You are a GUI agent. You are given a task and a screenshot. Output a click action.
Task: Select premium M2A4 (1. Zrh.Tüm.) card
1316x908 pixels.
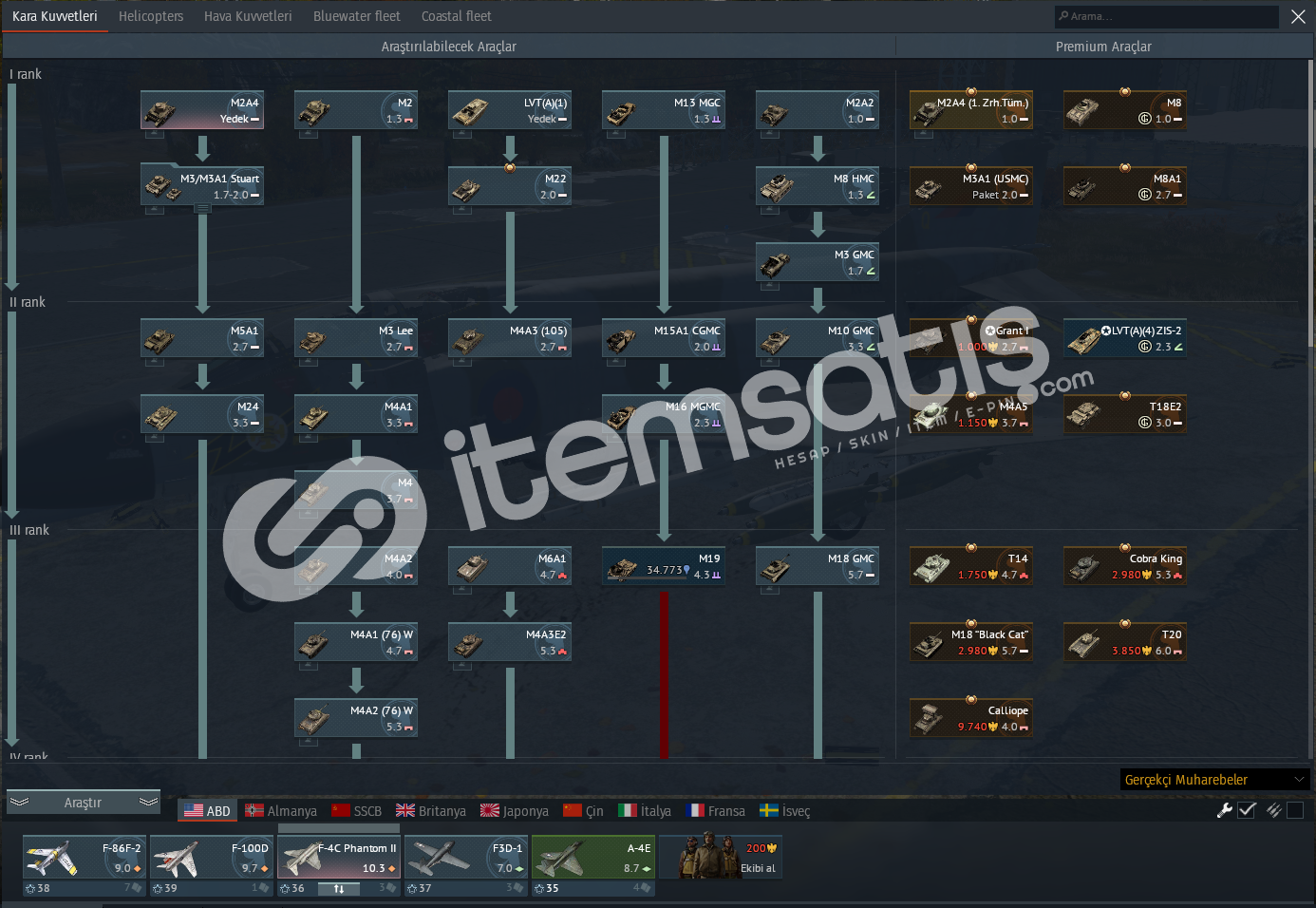click(971, 110)
